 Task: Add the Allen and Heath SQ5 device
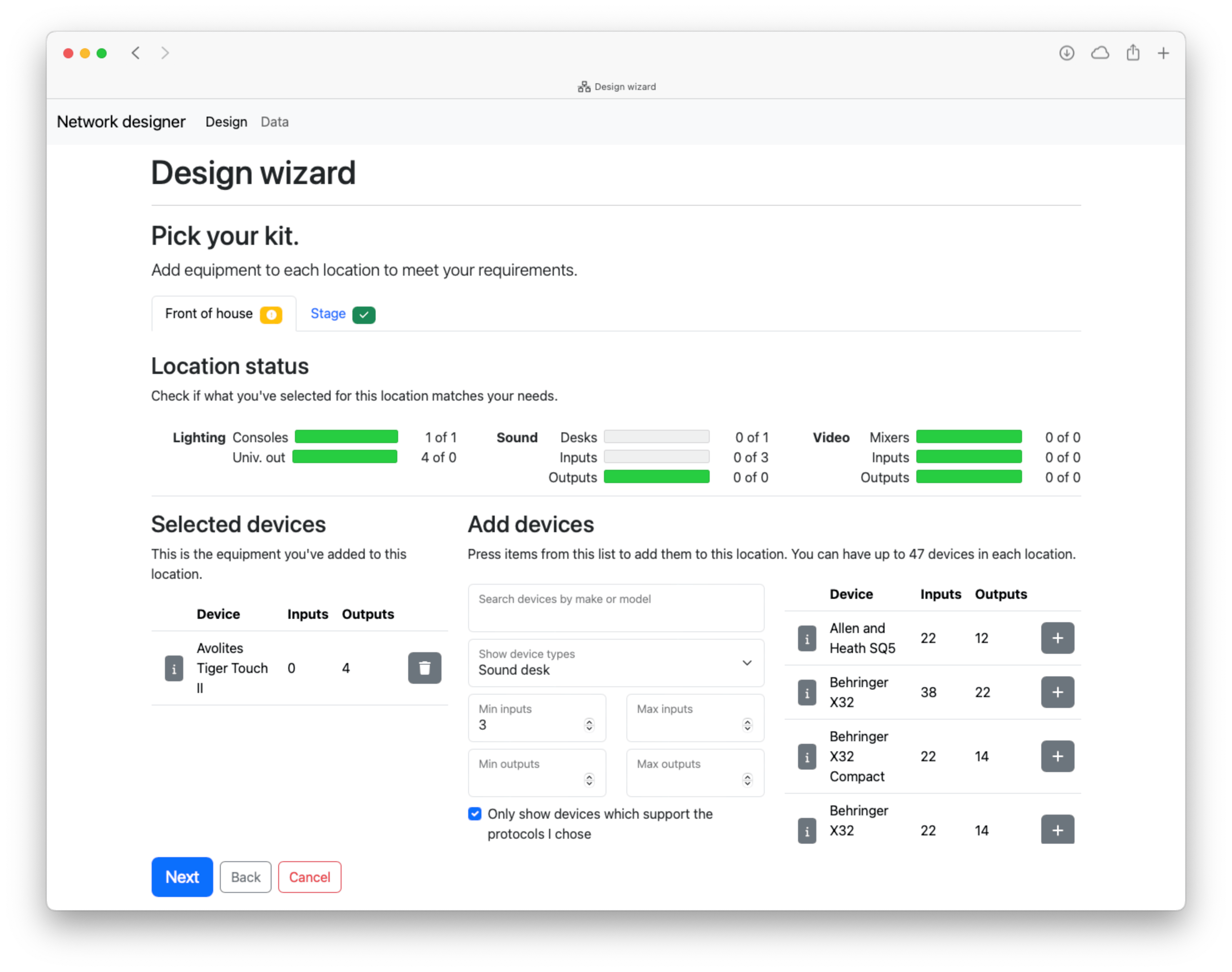(1057, 638)
